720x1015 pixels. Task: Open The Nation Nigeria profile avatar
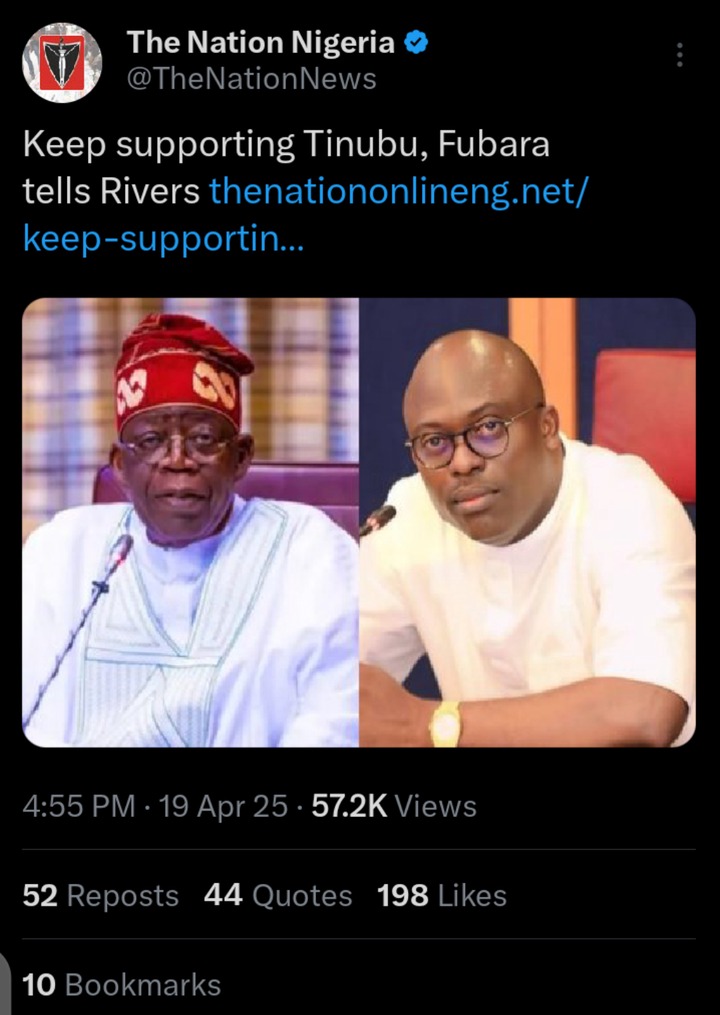point(62,63)
